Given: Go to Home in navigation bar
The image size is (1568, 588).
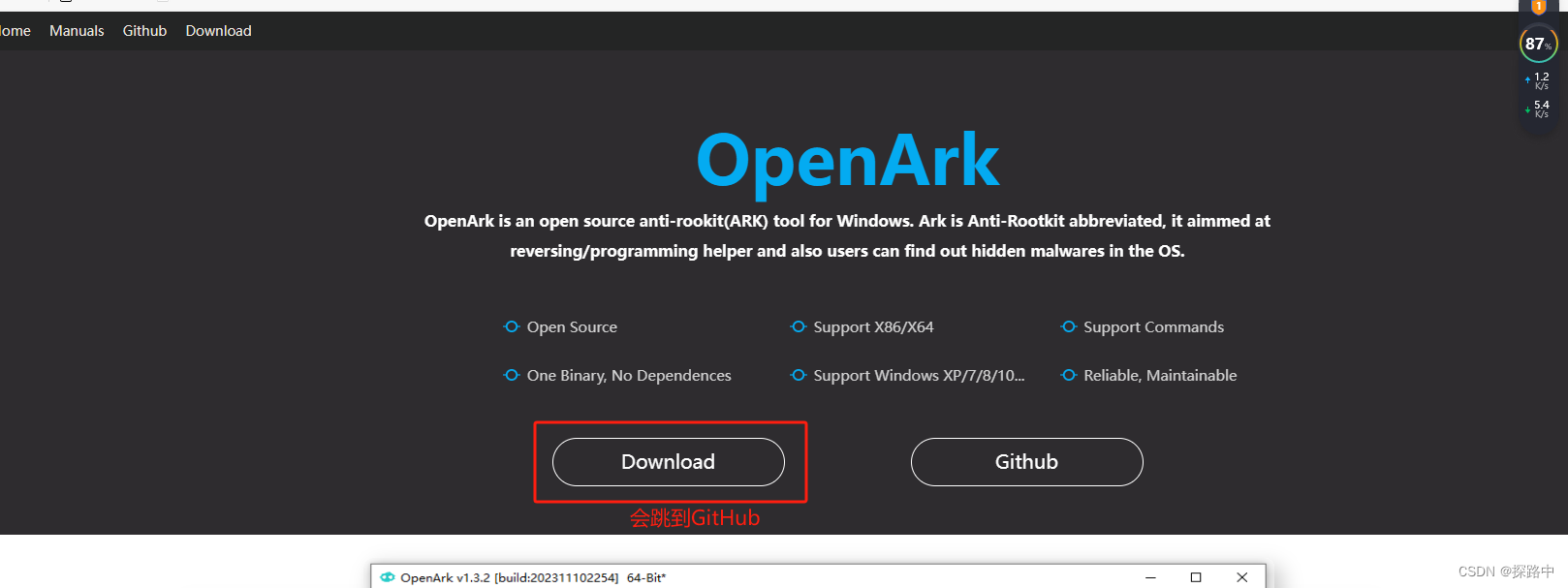Looking at the screenshot, I should [x=14, y=31].
